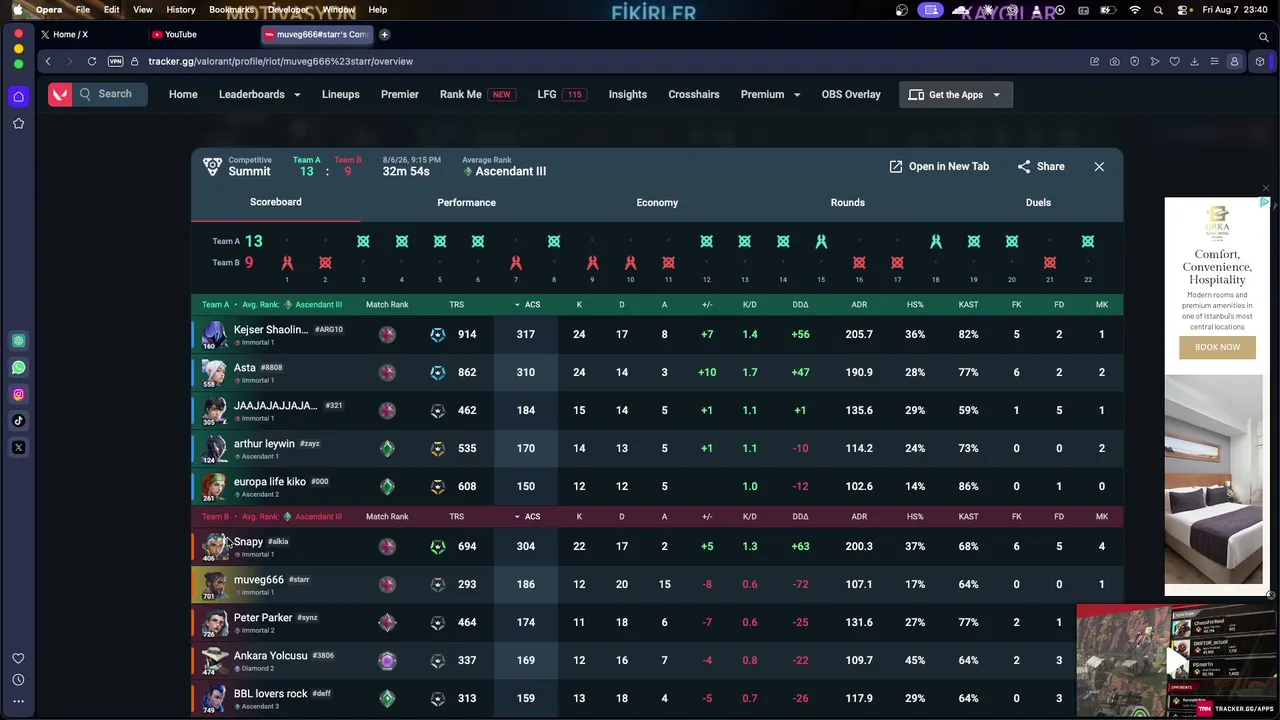Screen dimensions: 1280x720
Task: Click the send (Flow) arrow icon in address bar
Action: [x=1154, y=61]
